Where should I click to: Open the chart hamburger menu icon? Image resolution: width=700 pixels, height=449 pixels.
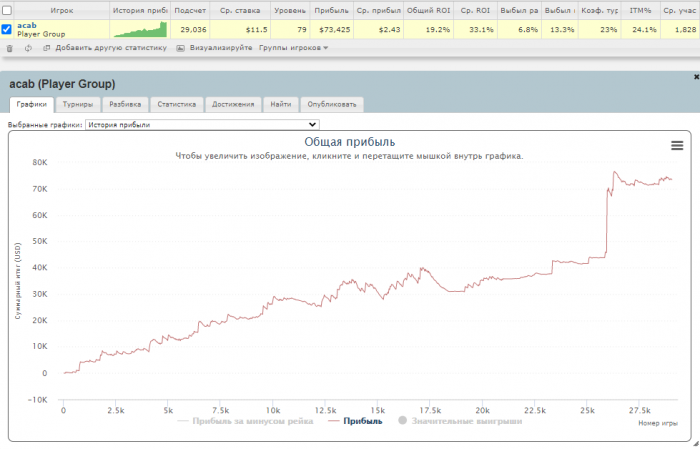click(x=677, y=146)
